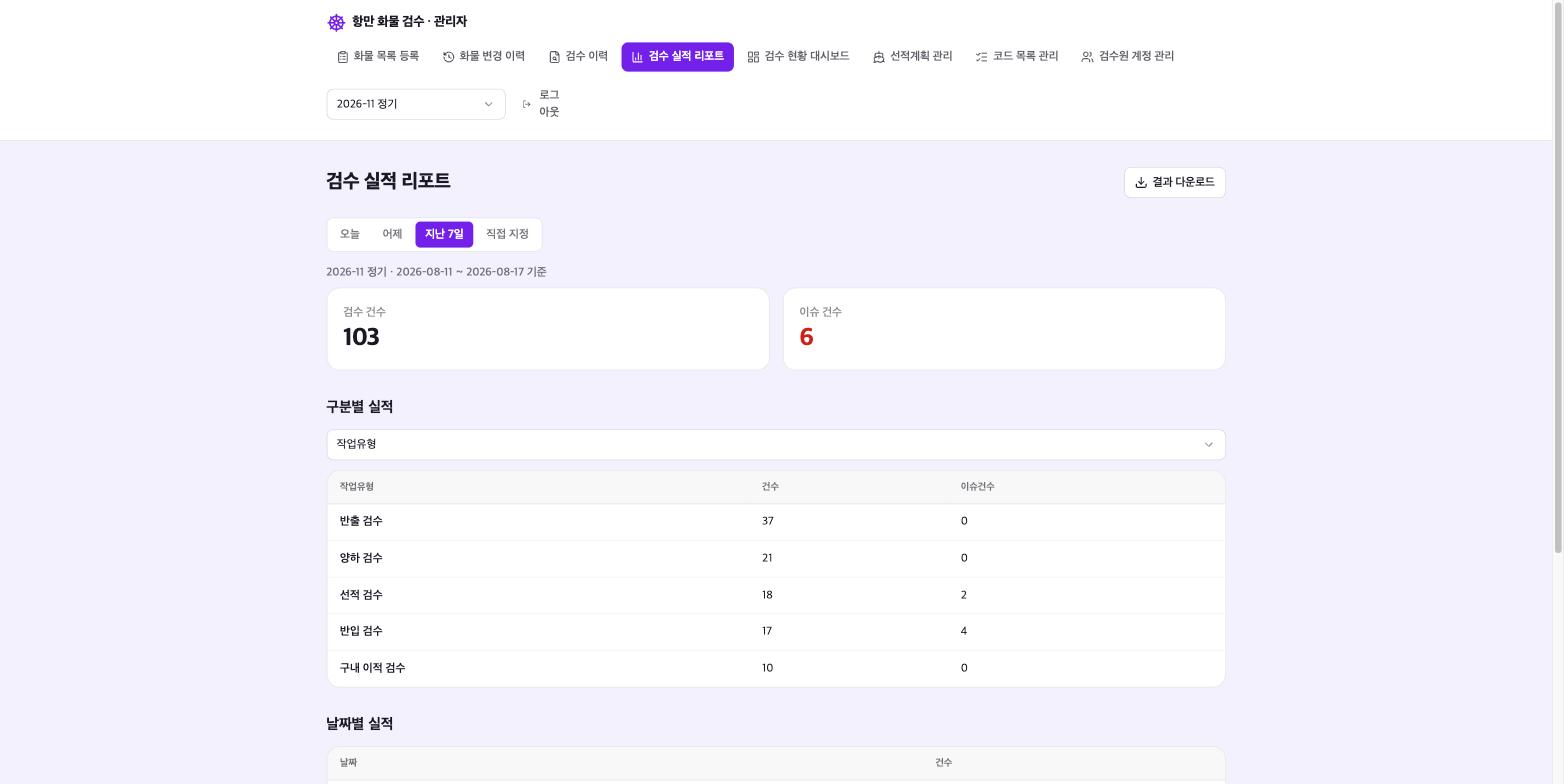Viewport: 1564px width, 784px height.
Task: Click the 구분별 실적 section heading
Action: 360,407
